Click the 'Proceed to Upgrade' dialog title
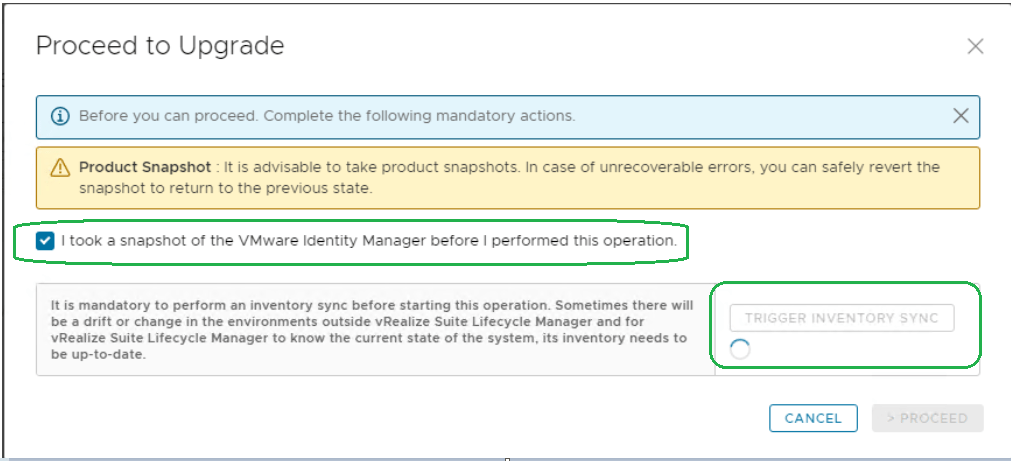Screen dimensions: 1011x461 pos(160,46)
